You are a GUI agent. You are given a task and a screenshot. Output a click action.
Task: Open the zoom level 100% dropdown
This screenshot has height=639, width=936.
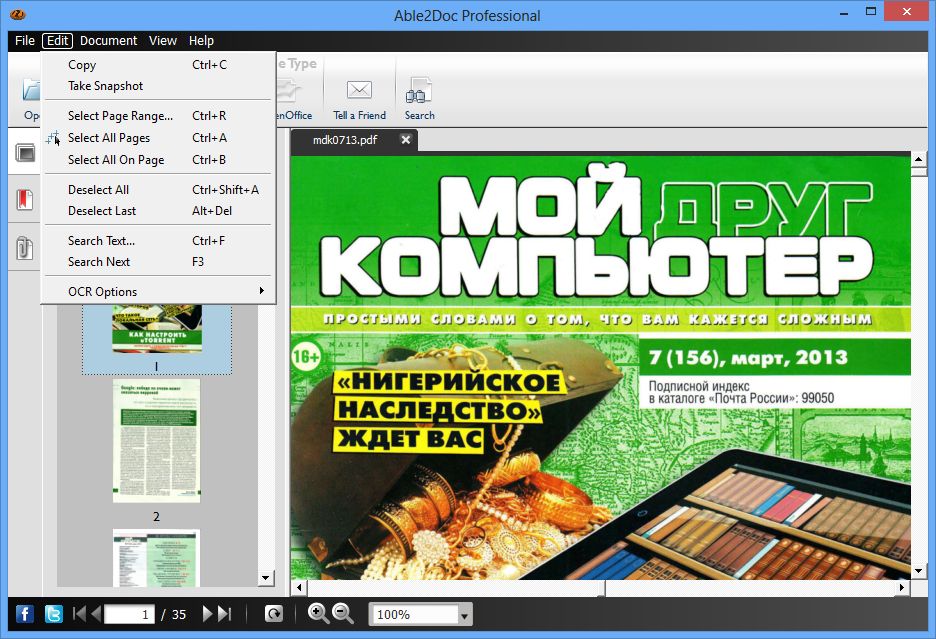tap(464, 615)
